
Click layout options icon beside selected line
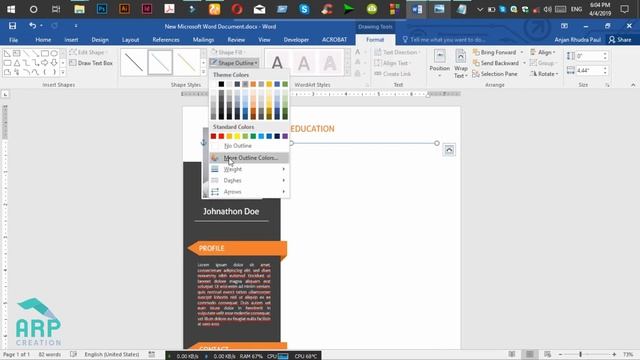[449, 150]
